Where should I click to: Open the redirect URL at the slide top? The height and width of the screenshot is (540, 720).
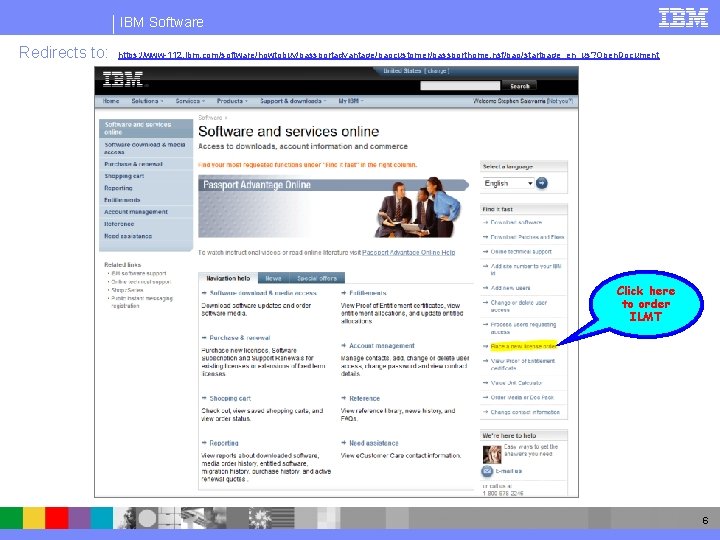388,56
